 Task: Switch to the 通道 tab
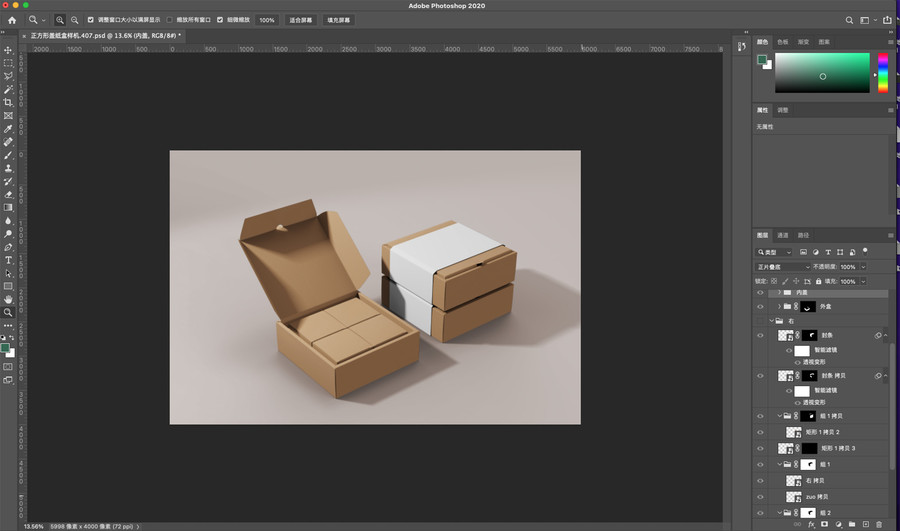coord(783,235)
